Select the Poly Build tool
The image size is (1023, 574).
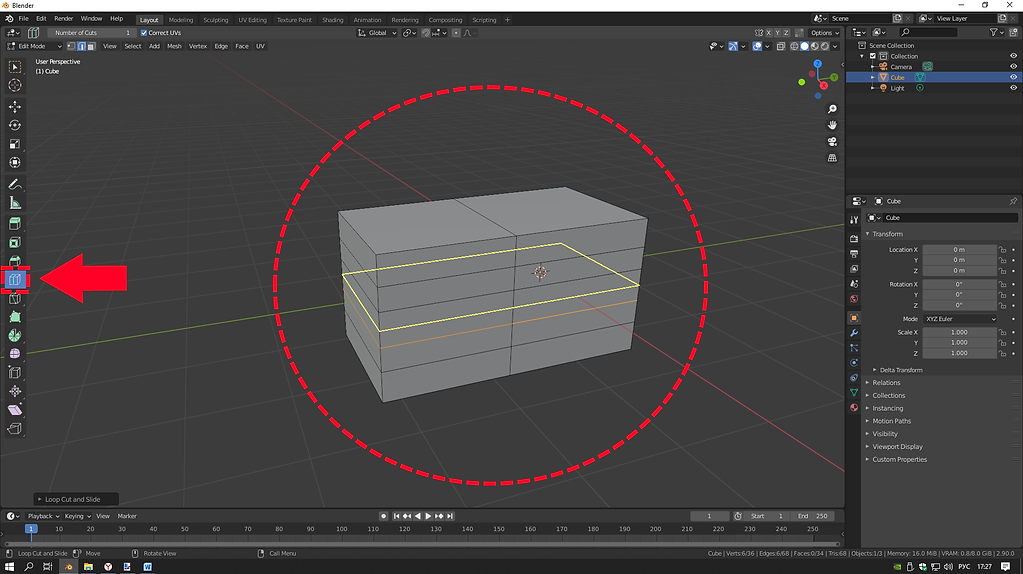[14, 317]
